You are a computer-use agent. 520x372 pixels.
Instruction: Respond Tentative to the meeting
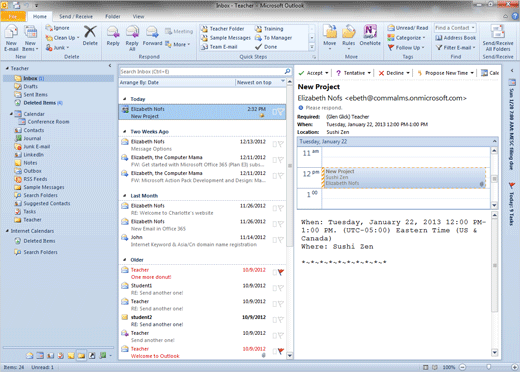tap(353, 73)
